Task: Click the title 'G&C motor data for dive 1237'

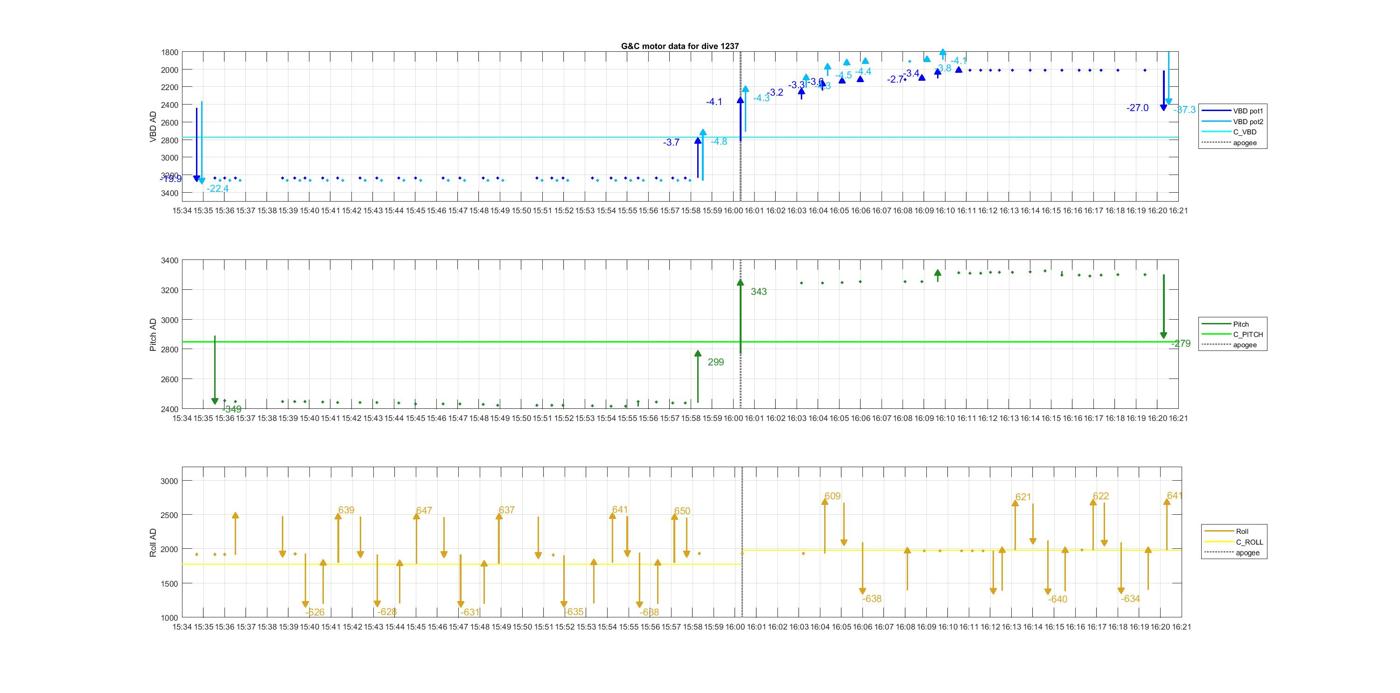Action: [x=680, y=46]
